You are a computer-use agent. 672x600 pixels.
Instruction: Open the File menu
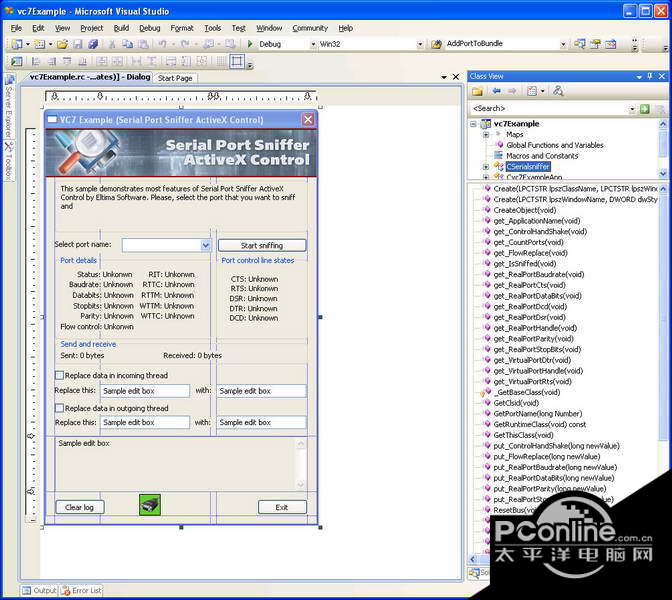16,28
